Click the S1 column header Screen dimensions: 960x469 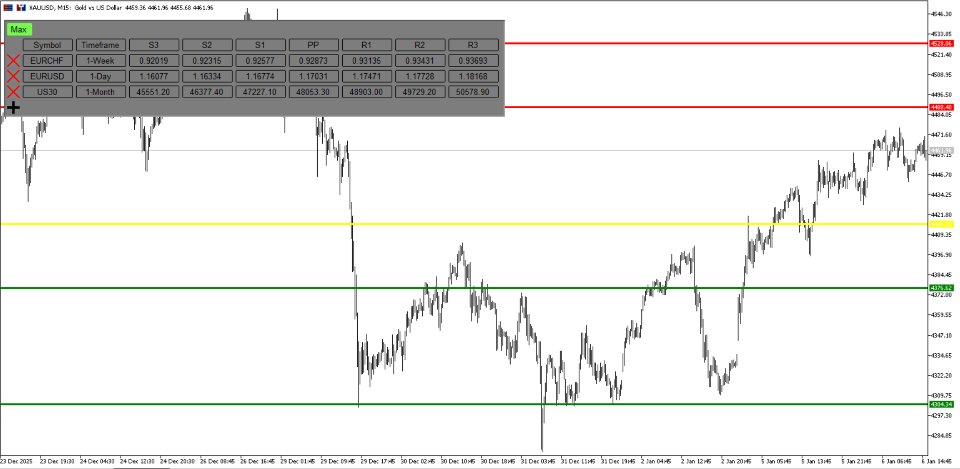[261, 45]
